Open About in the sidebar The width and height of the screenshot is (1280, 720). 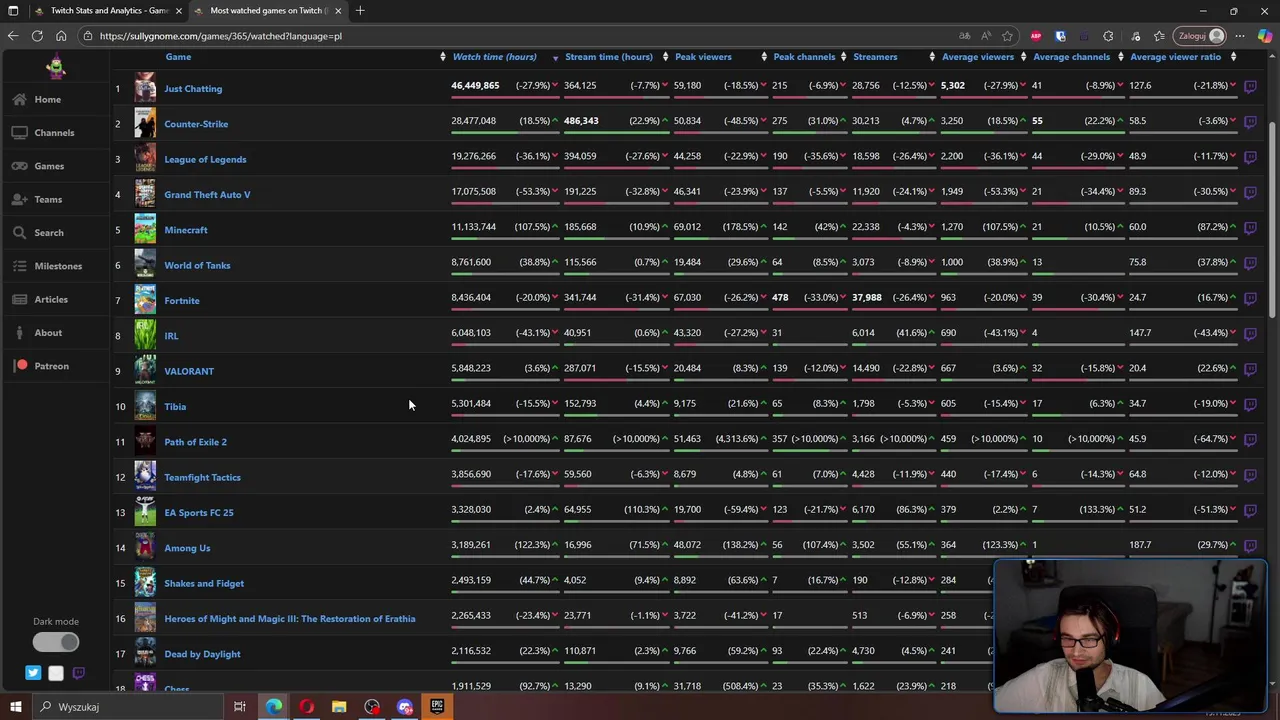click(48, 332)
